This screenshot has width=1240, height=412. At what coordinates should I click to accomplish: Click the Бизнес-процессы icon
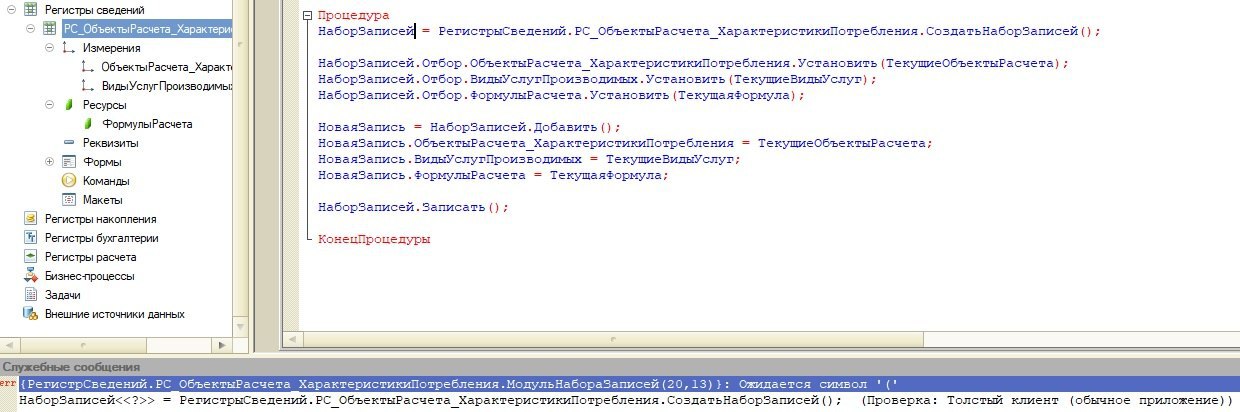point(30,276)
